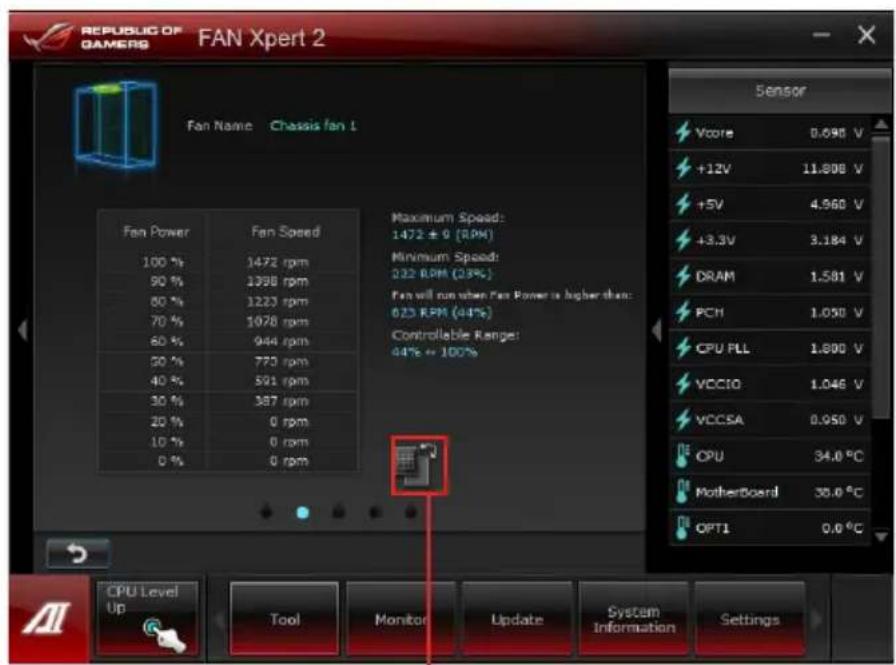Screen dimensions: 896x665
Task: Click the 100 % fan power row
Action: (229, 262)
